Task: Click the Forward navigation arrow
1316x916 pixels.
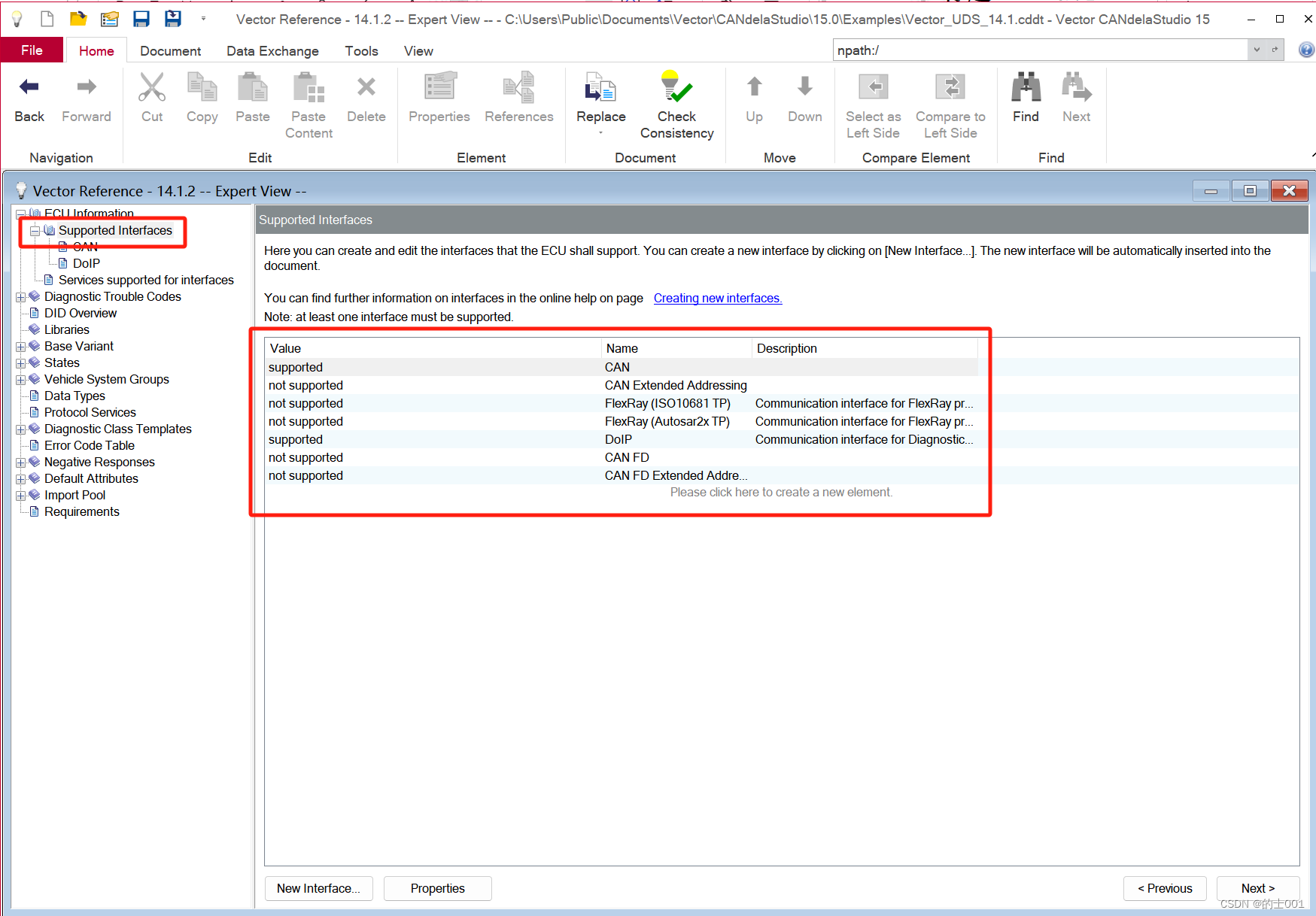Action: [87, 87]
